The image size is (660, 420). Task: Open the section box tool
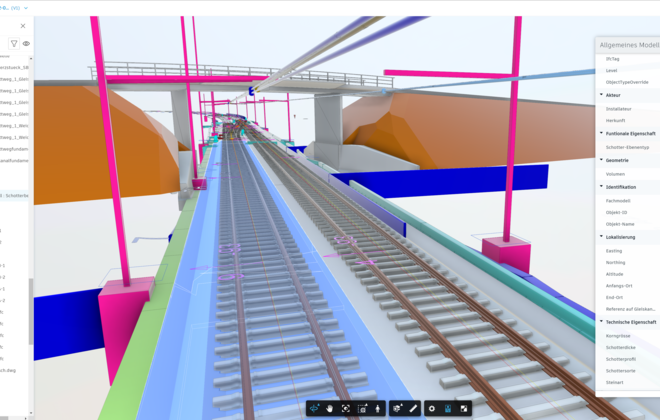397,408
